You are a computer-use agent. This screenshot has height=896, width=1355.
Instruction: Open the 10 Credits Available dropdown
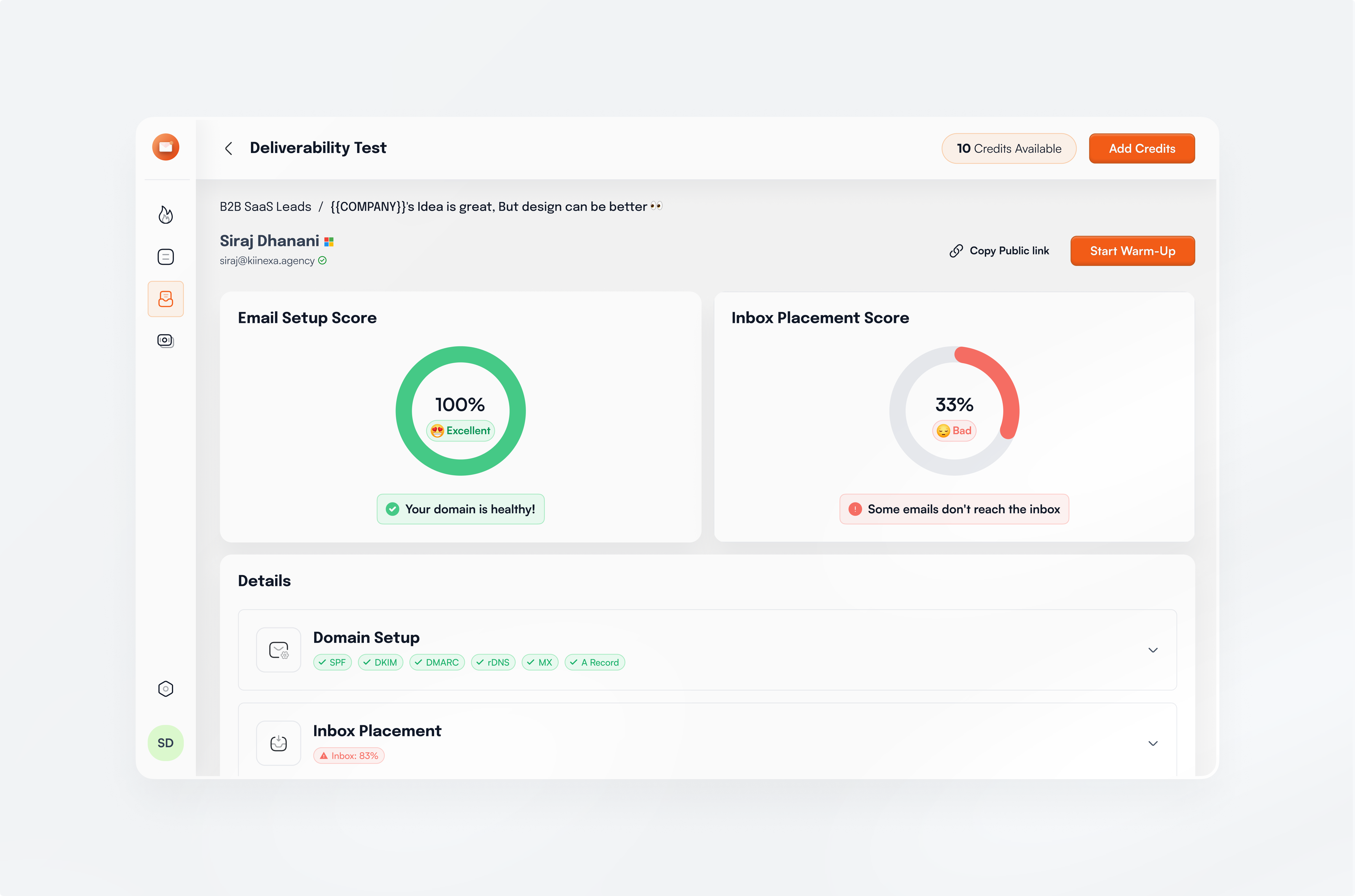click(1009, 148)
